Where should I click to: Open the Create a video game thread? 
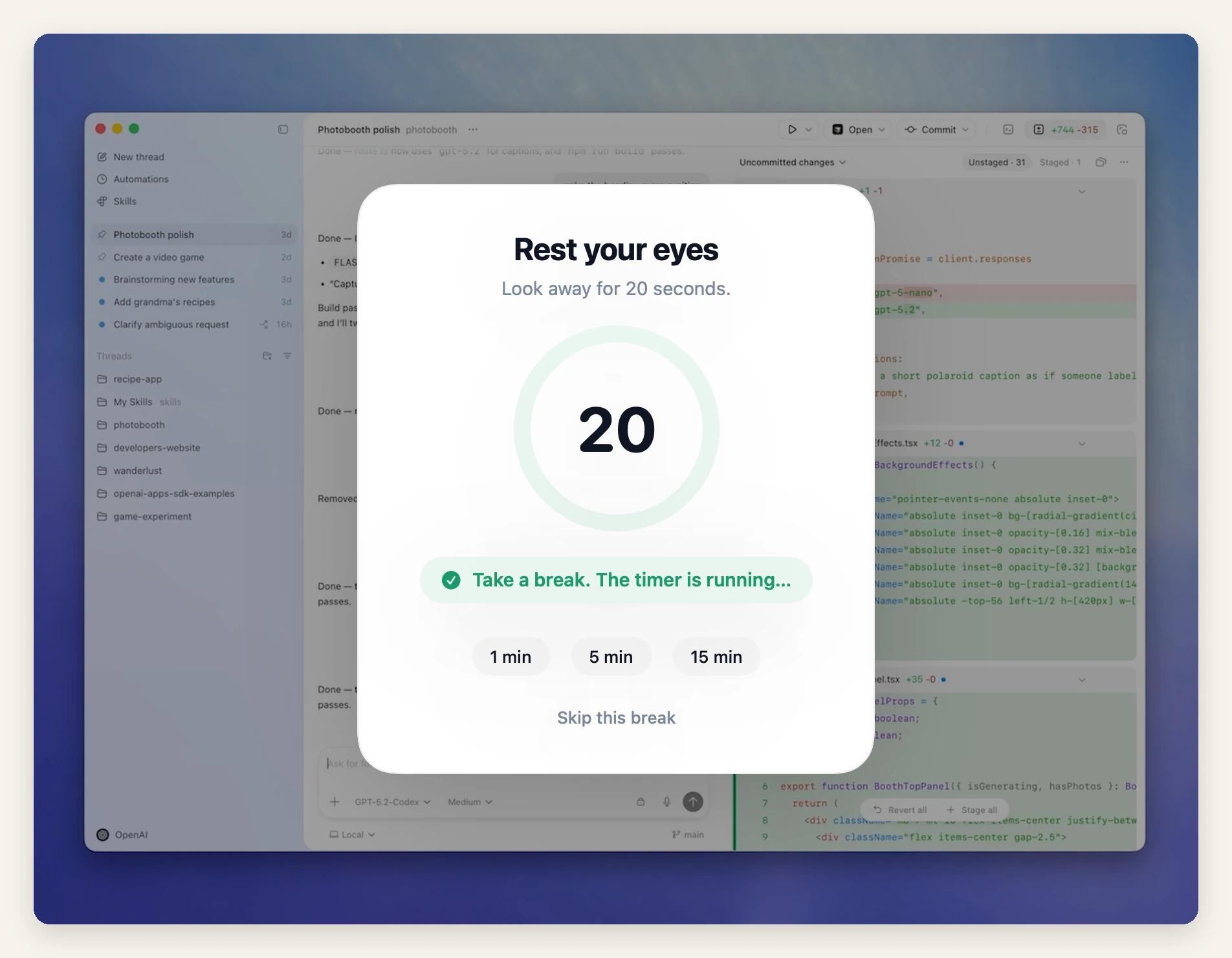194,257
